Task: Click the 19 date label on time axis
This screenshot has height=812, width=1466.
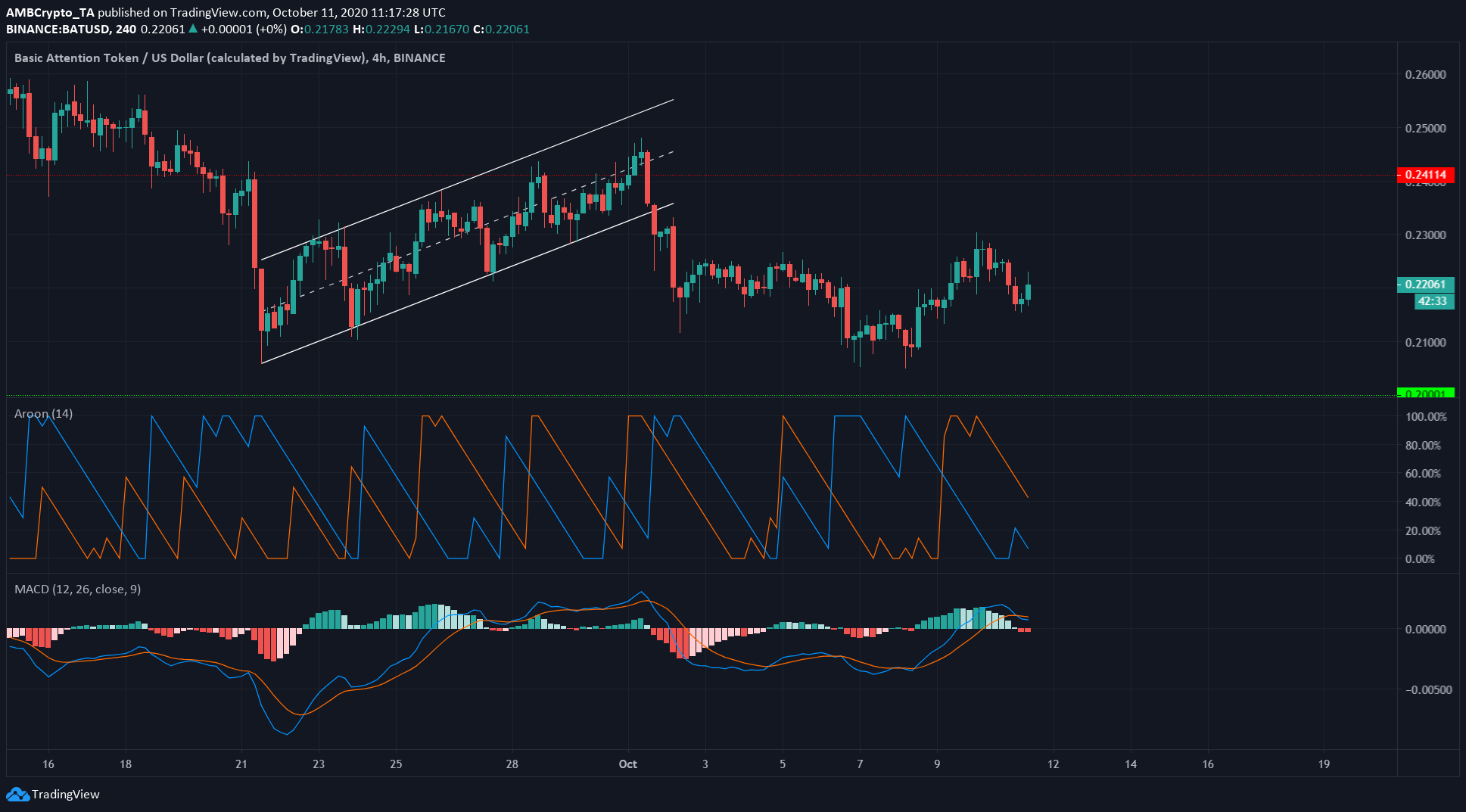Action: pyautogui.click(x=1324, y=764)
